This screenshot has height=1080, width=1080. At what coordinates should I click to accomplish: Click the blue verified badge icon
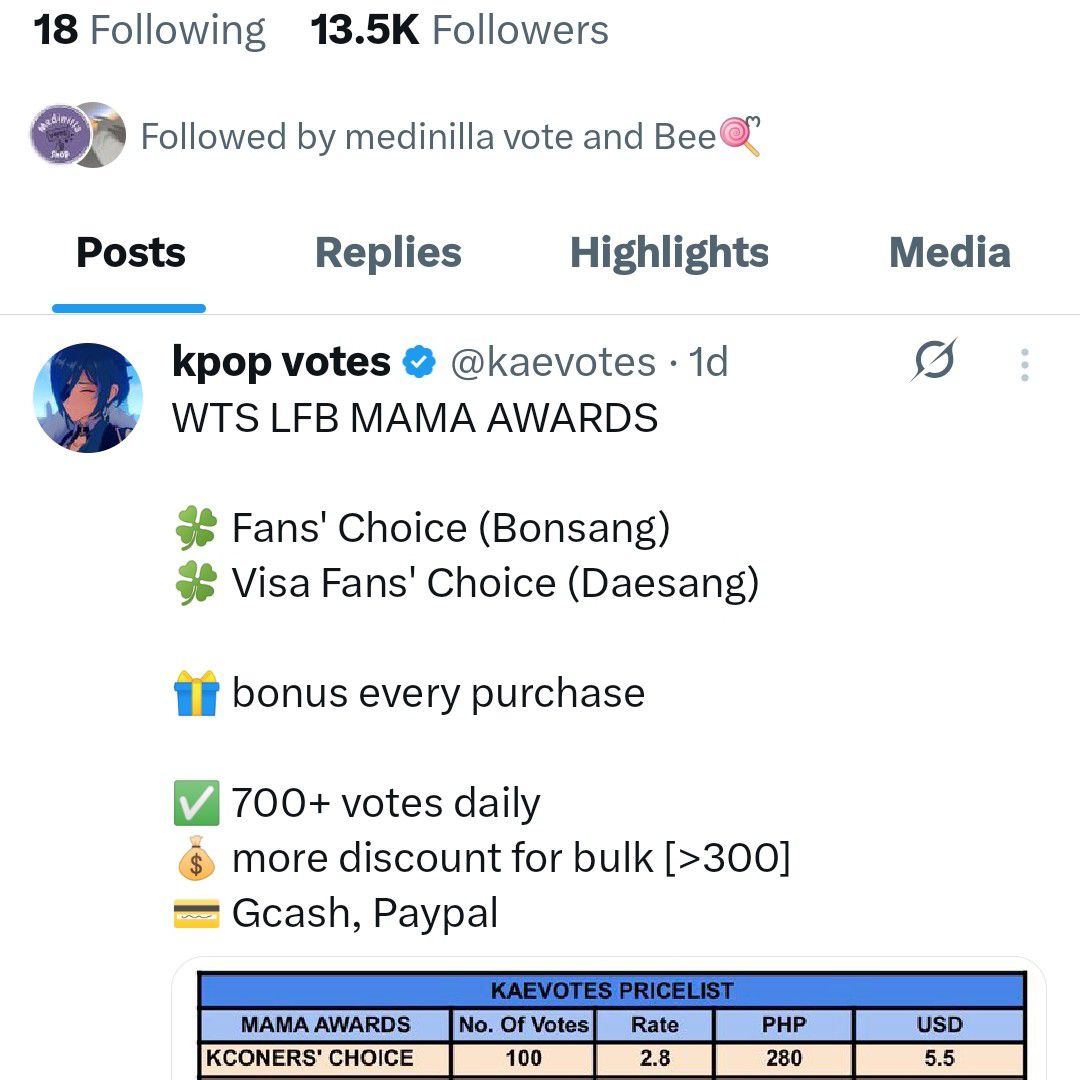pos(419,363)
